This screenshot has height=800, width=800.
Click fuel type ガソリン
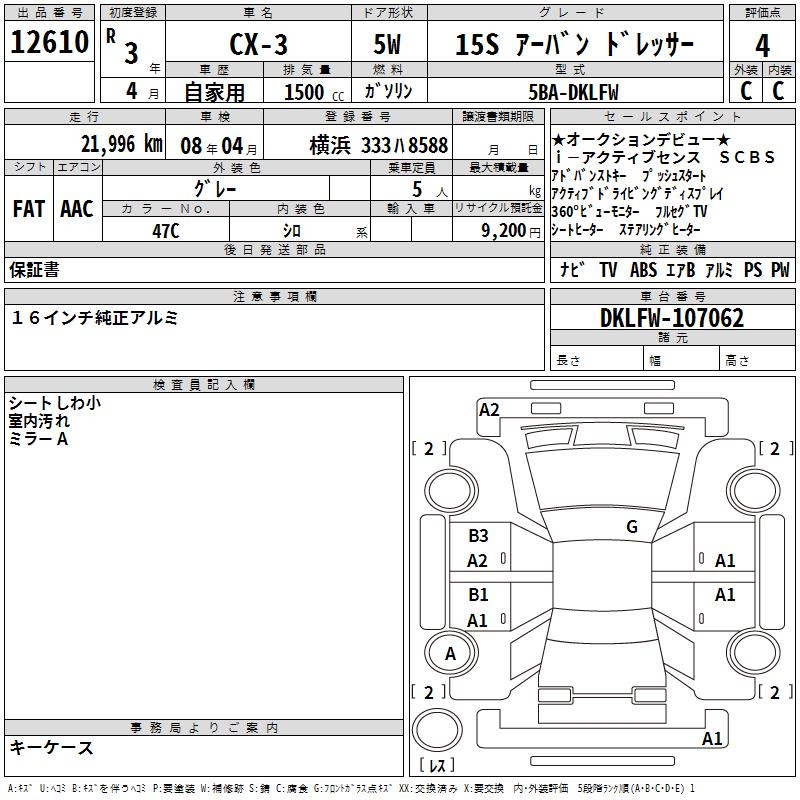point(388,91)
